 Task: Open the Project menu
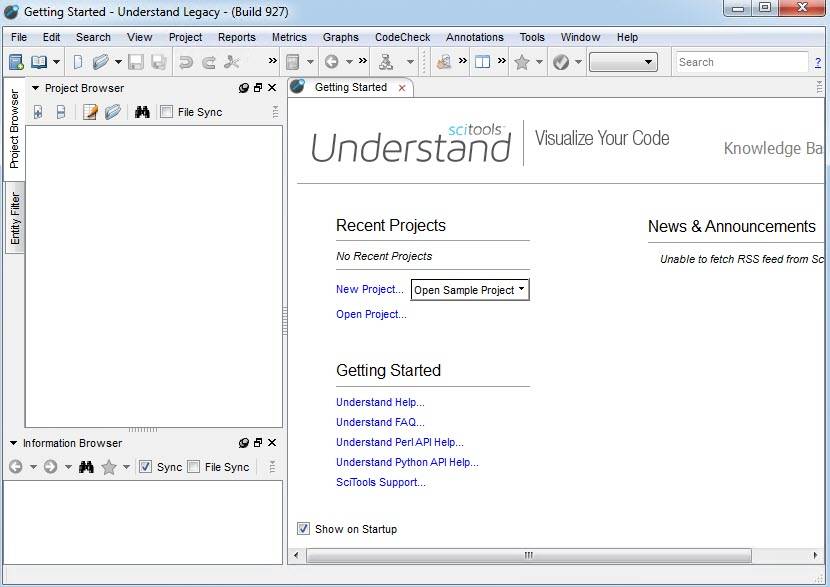[x=185, y=37]
